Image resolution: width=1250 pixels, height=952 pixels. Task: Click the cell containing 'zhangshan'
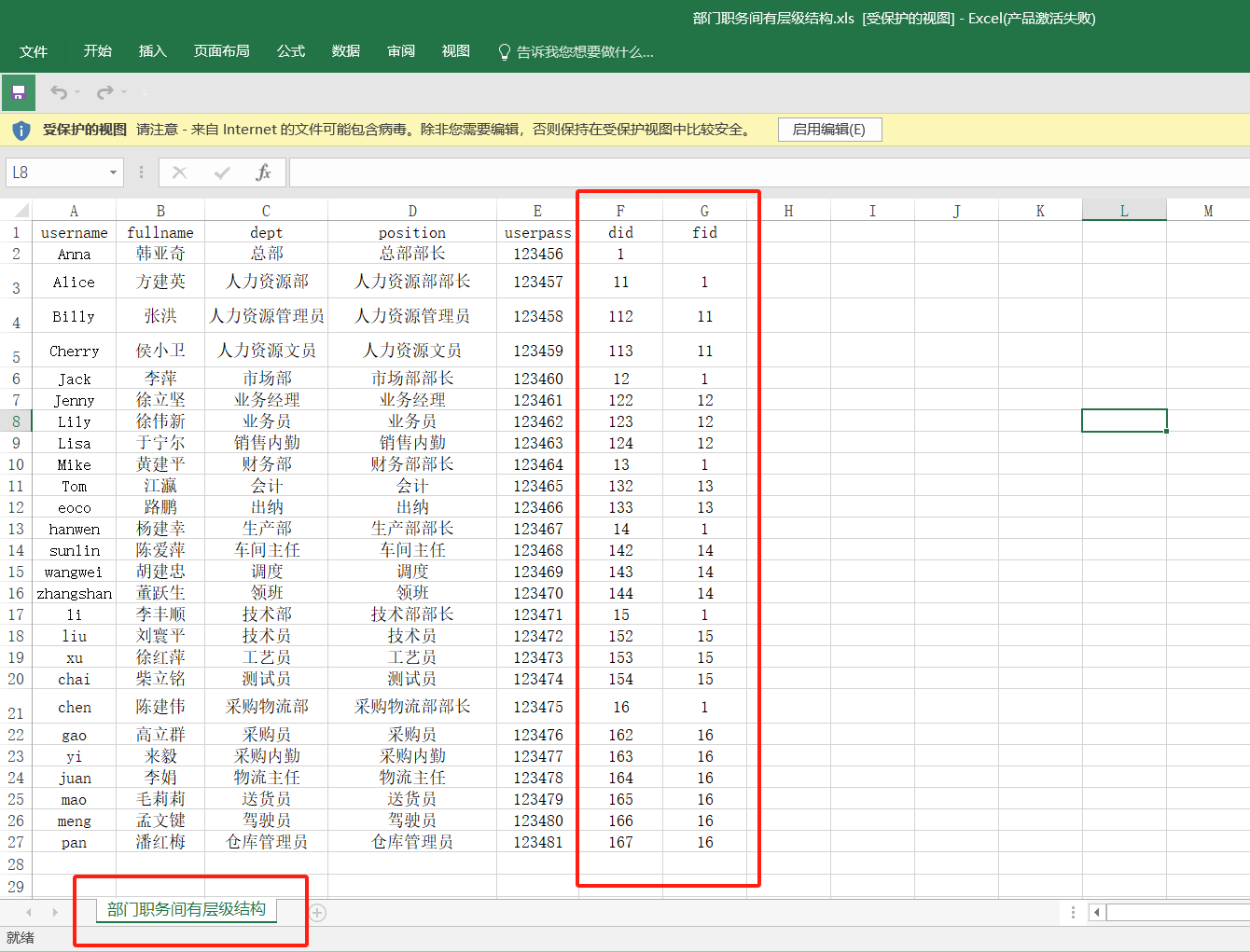coord(74,593)
